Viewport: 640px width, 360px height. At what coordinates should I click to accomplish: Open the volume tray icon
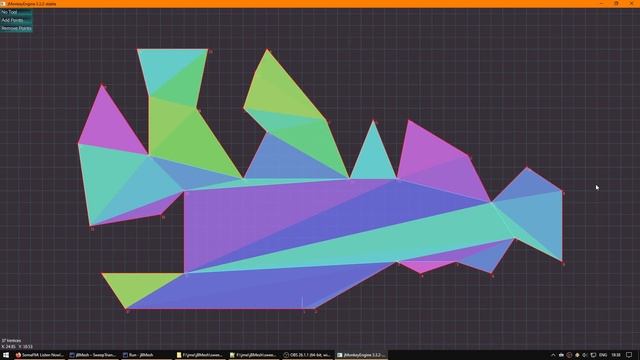tap(585, 355)
